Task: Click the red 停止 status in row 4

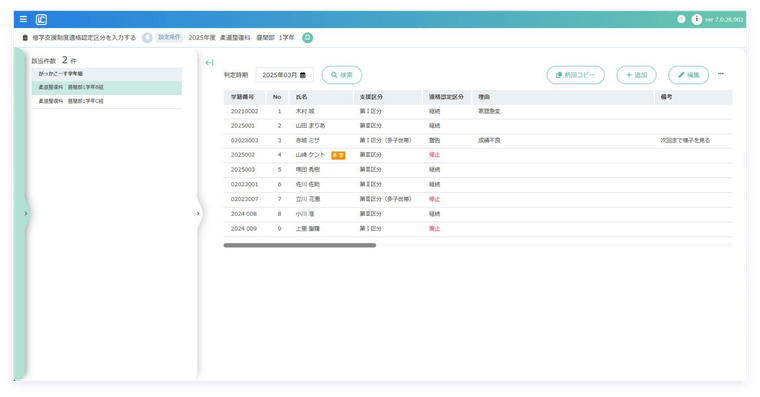Action: click(434, 155)
